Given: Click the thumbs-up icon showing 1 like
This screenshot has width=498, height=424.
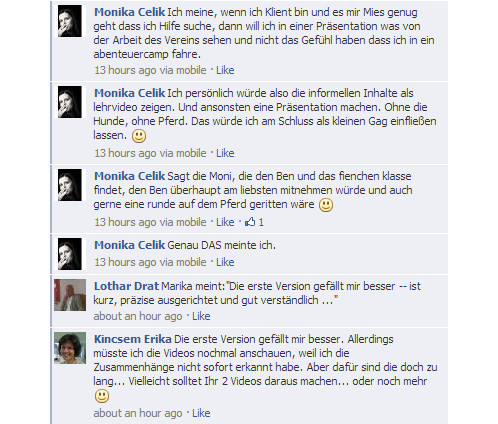Looking at the screenshot, I should 250,222.
